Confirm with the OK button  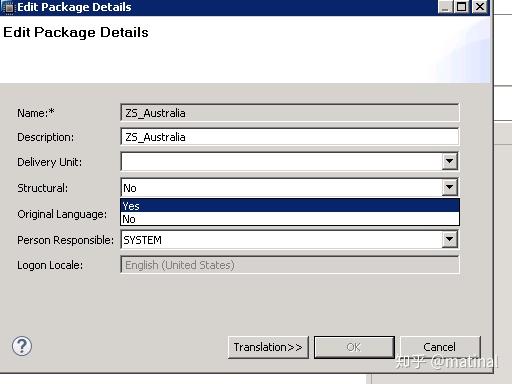(354, 347)
